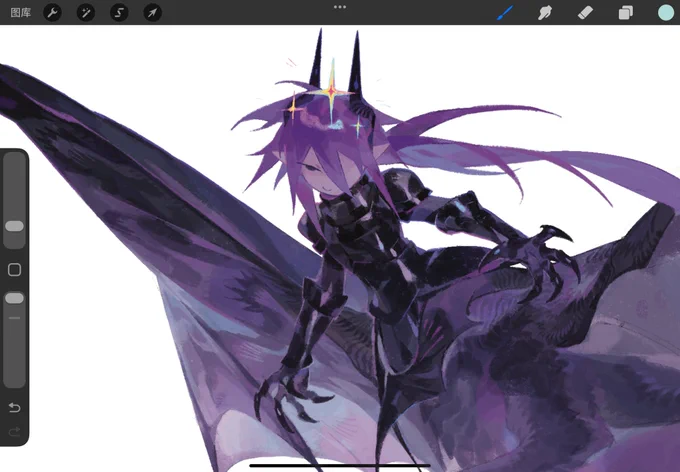
Task: Open the active color circle picker
Action: (666, 13)
